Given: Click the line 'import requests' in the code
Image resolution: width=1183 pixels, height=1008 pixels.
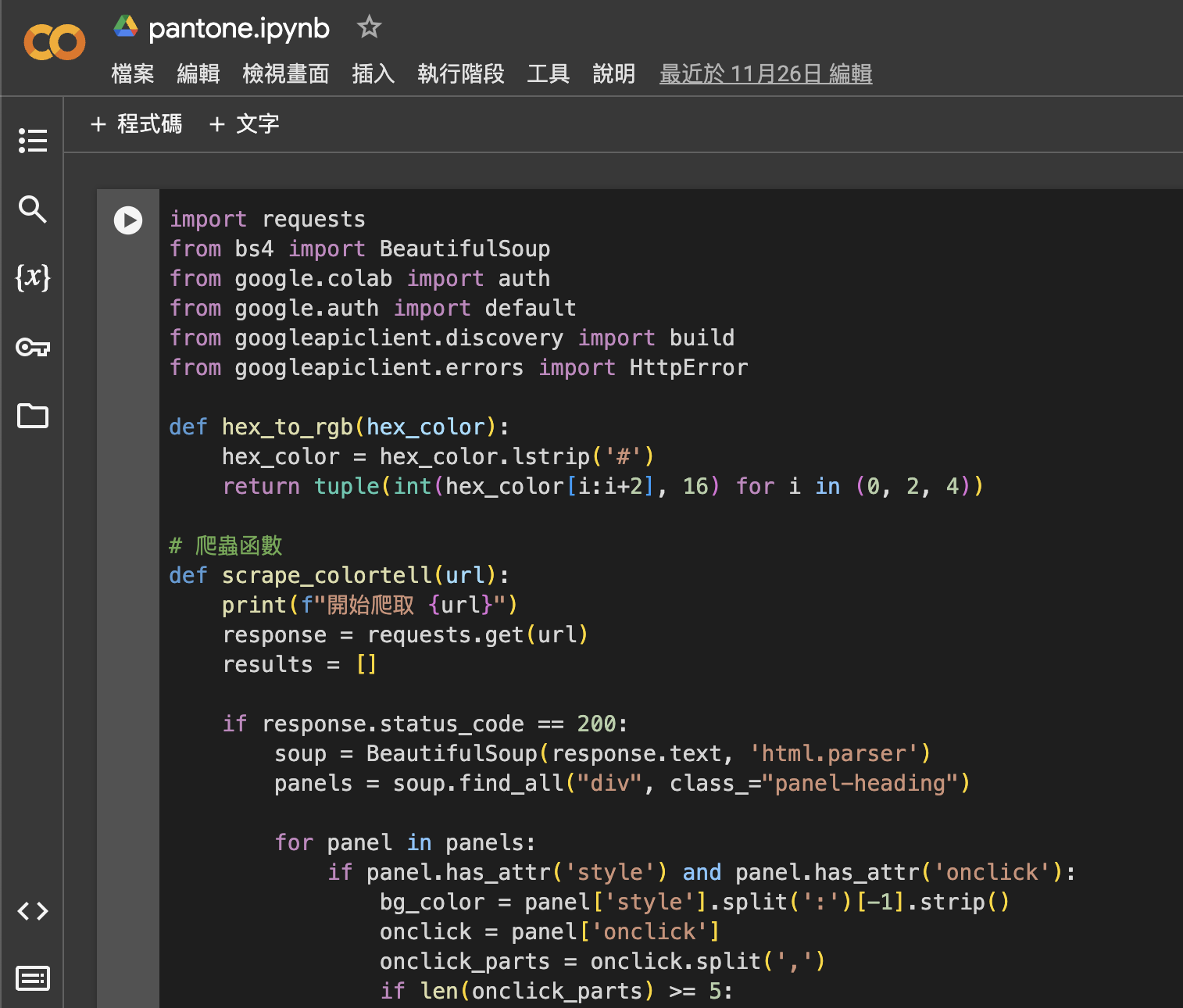Looking at the screenshot, I should coord(267,220).
